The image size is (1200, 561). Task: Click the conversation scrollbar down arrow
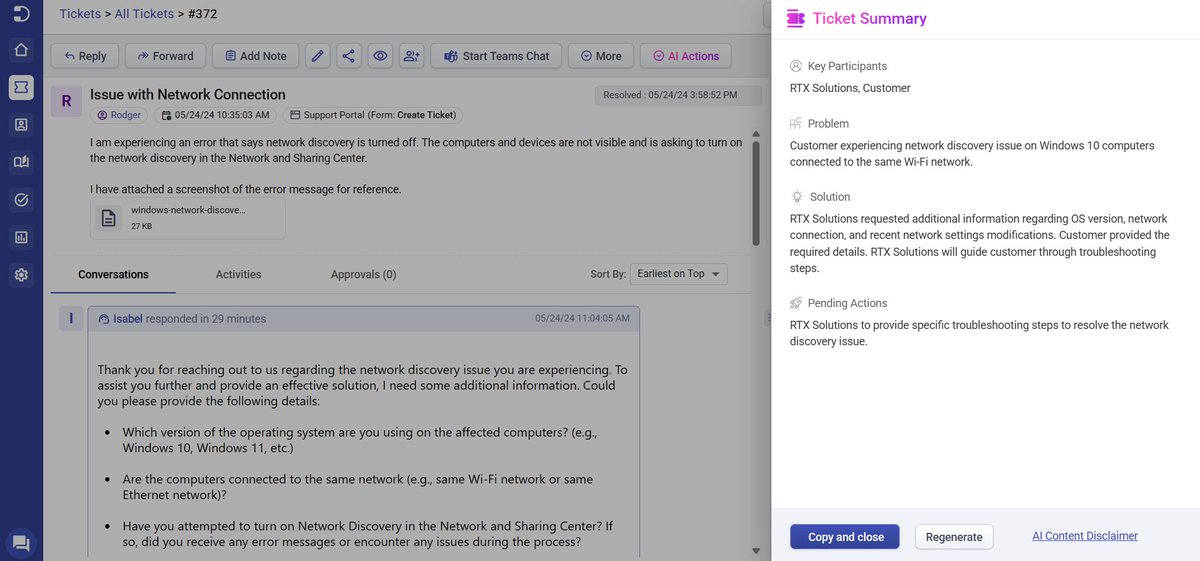(755, 550)
